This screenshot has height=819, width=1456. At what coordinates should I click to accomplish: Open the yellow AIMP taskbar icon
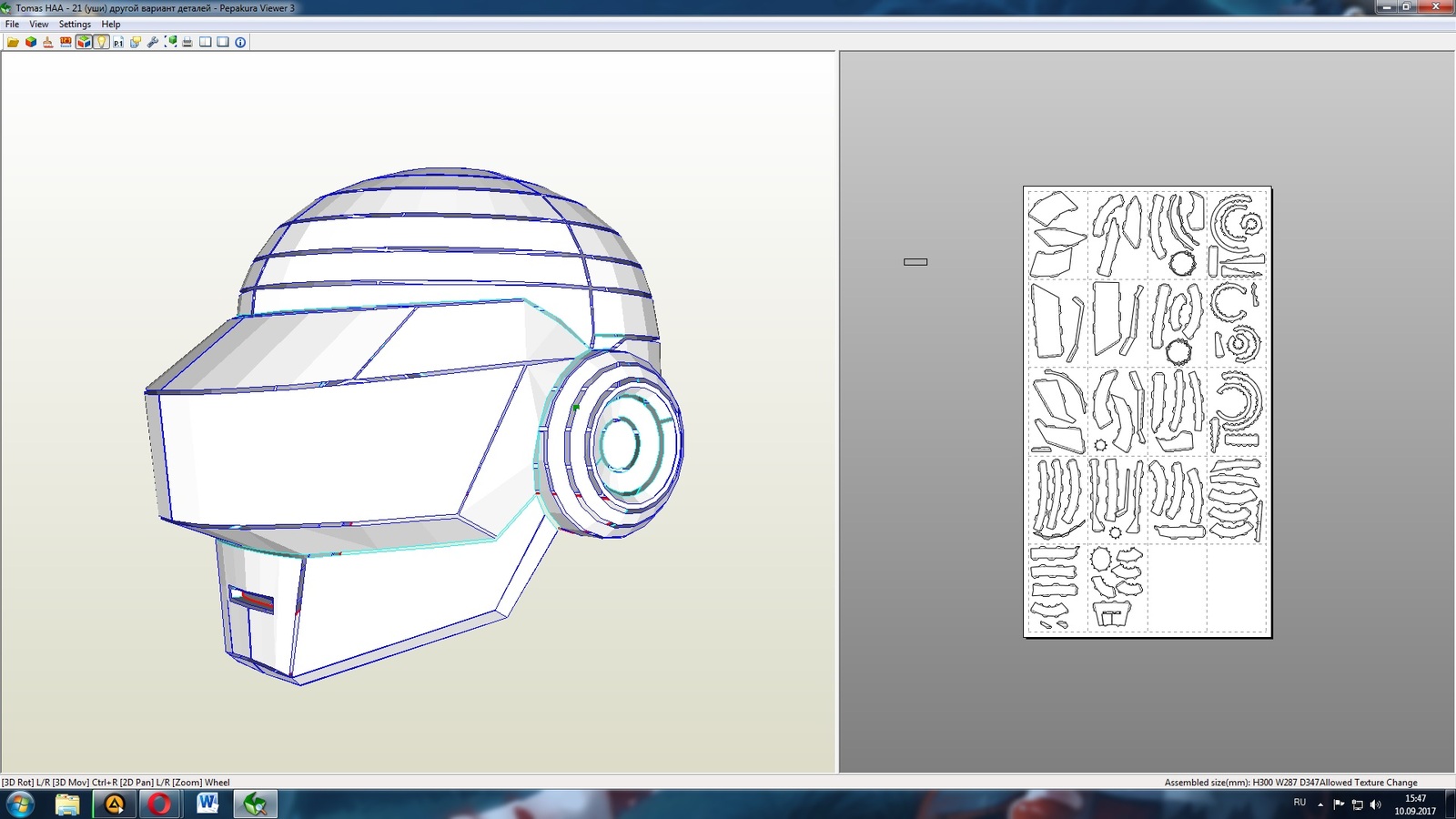(x=115, y=804)
